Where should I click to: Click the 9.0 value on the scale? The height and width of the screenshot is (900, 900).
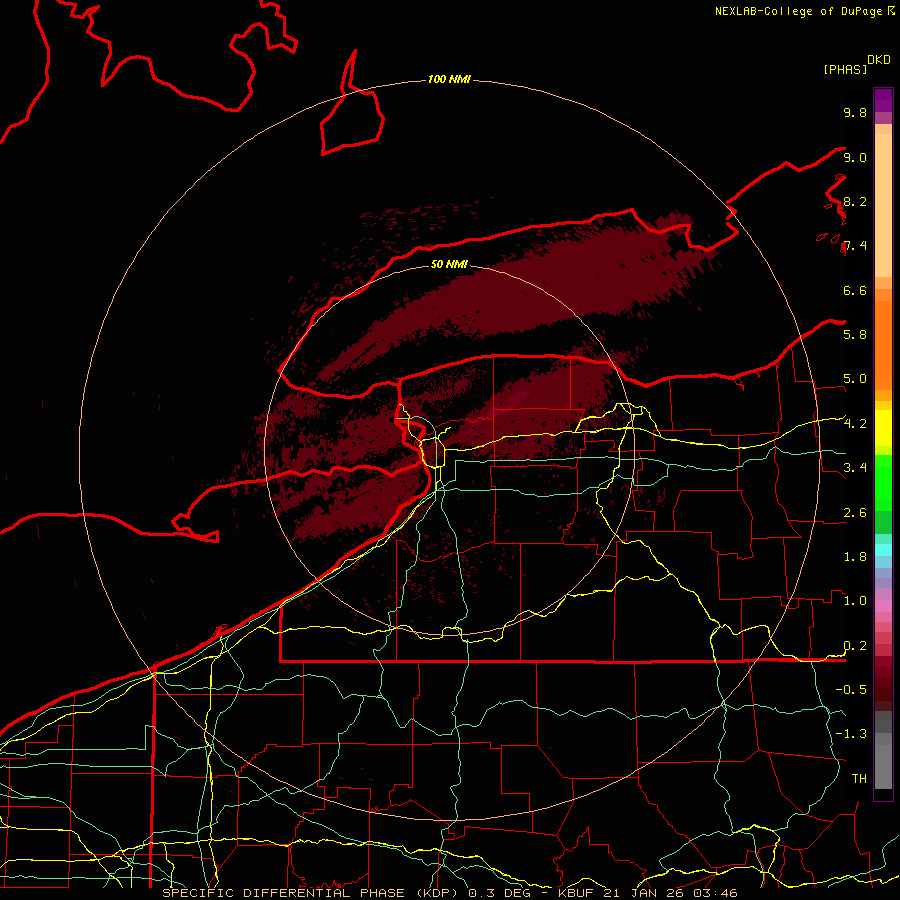[x=855, y=157]
